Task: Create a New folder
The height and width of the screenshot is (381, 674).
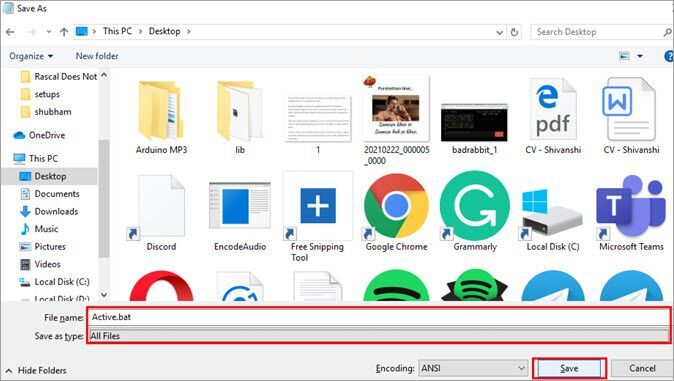Action: click(97, 56)
